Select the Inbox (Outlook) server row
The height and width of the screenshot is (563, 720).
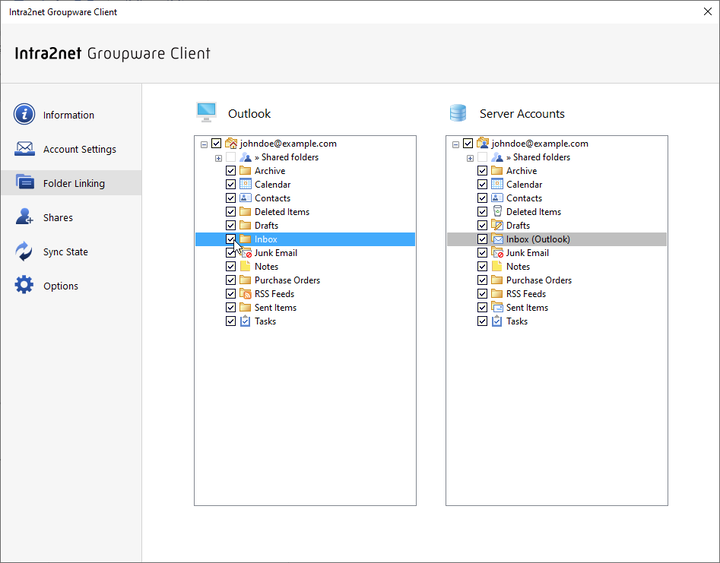[x=557, y=239]
